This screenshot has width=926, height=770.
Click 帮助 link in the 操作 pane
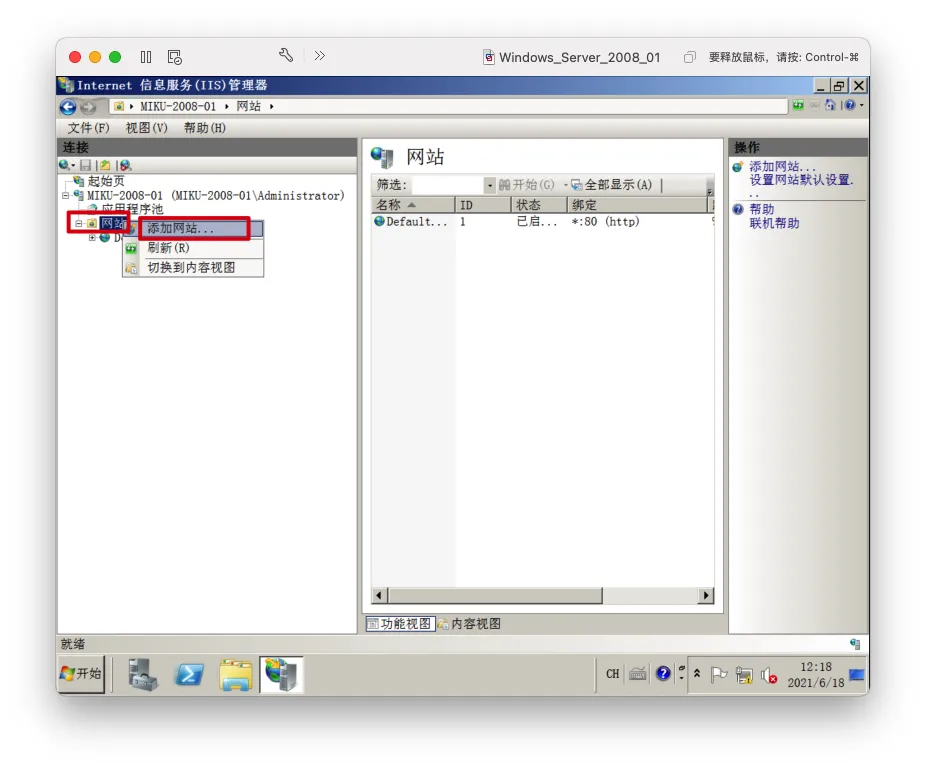(762, 210)
